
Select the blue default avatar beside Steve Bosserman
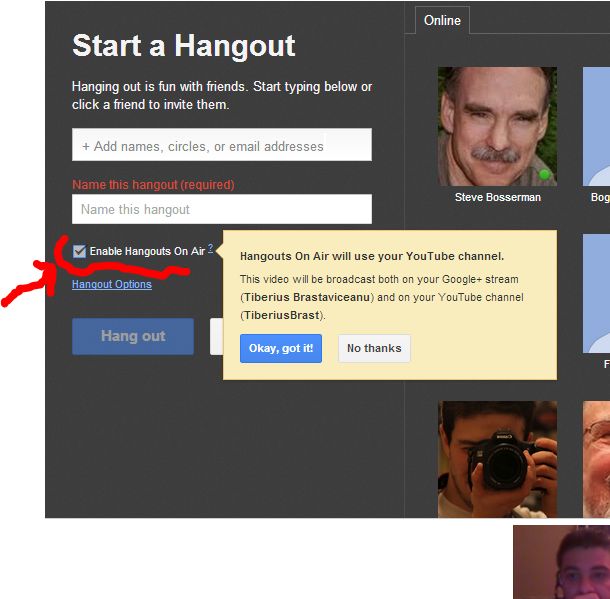coord(596,126)
